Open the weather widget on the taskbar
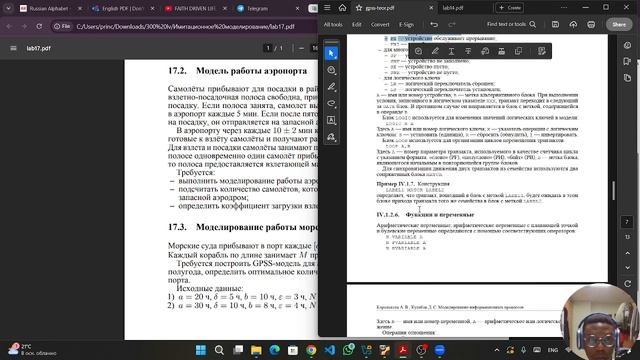This screenshot has width=640, height=360. [x=33, y=349]
